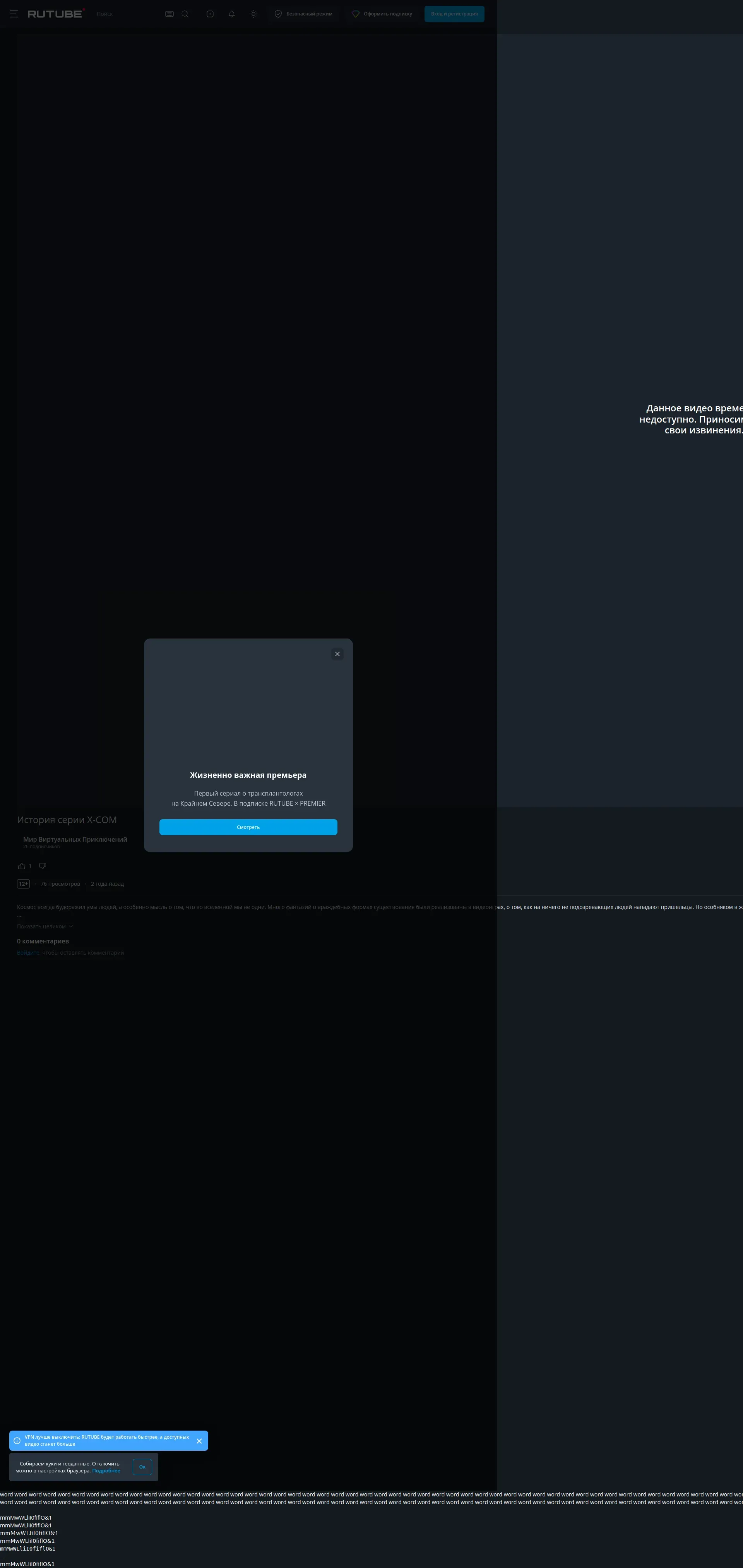
Task: Click the search magnifier icon
Action: point(185,14)
